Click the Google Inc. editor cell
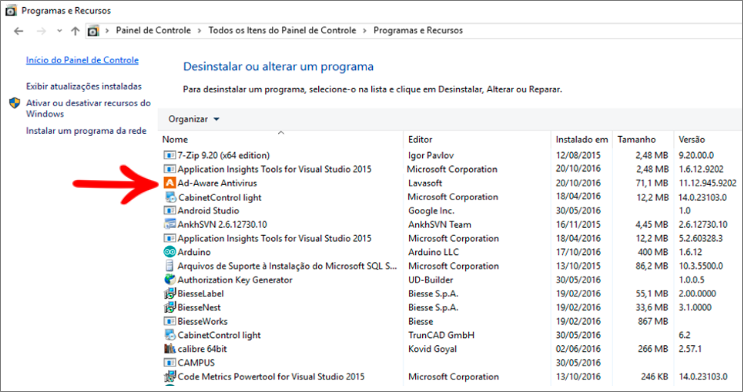This screenshot has width=743, height=392. 431,210
